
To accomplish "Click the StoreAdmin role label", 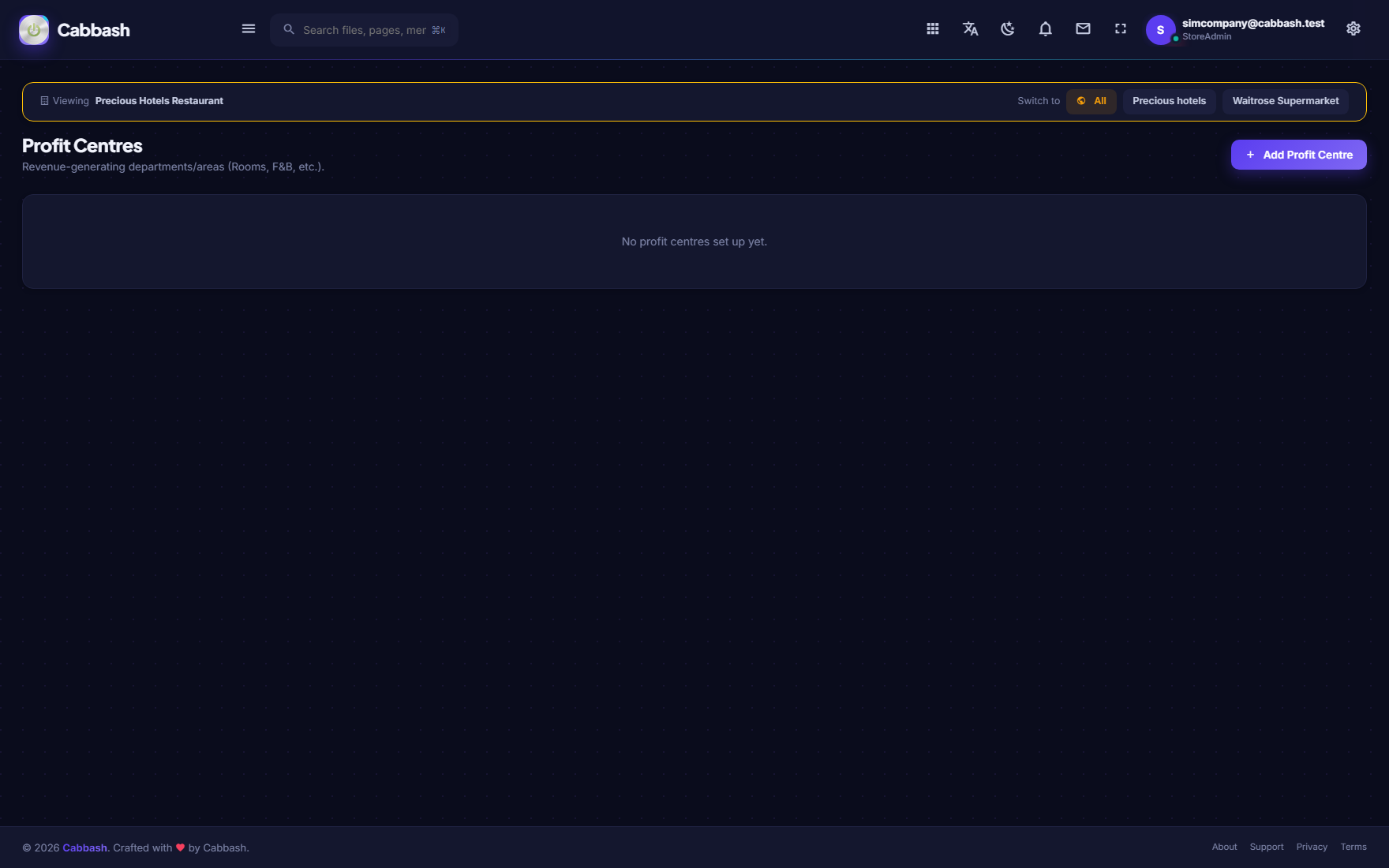I will click(1207, 36).
